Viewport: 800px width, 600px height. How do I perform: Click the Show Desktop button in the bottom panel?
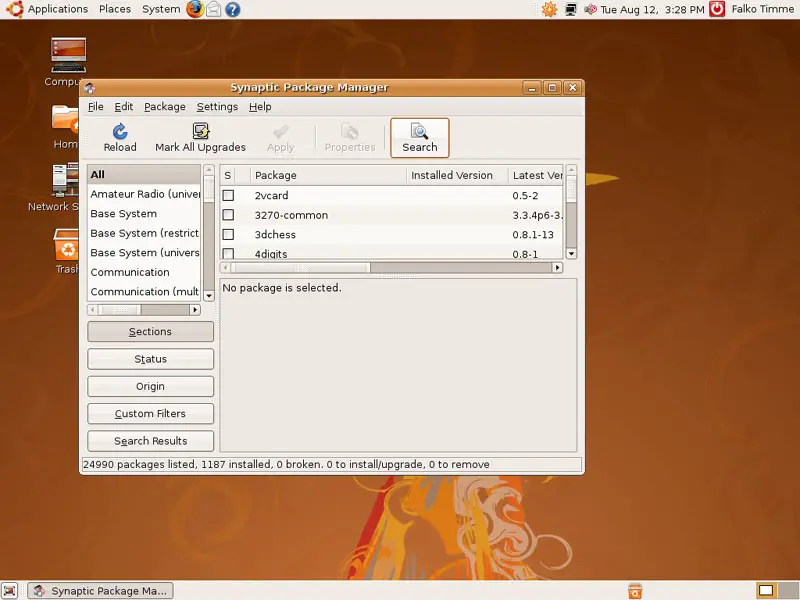[10, 590]
